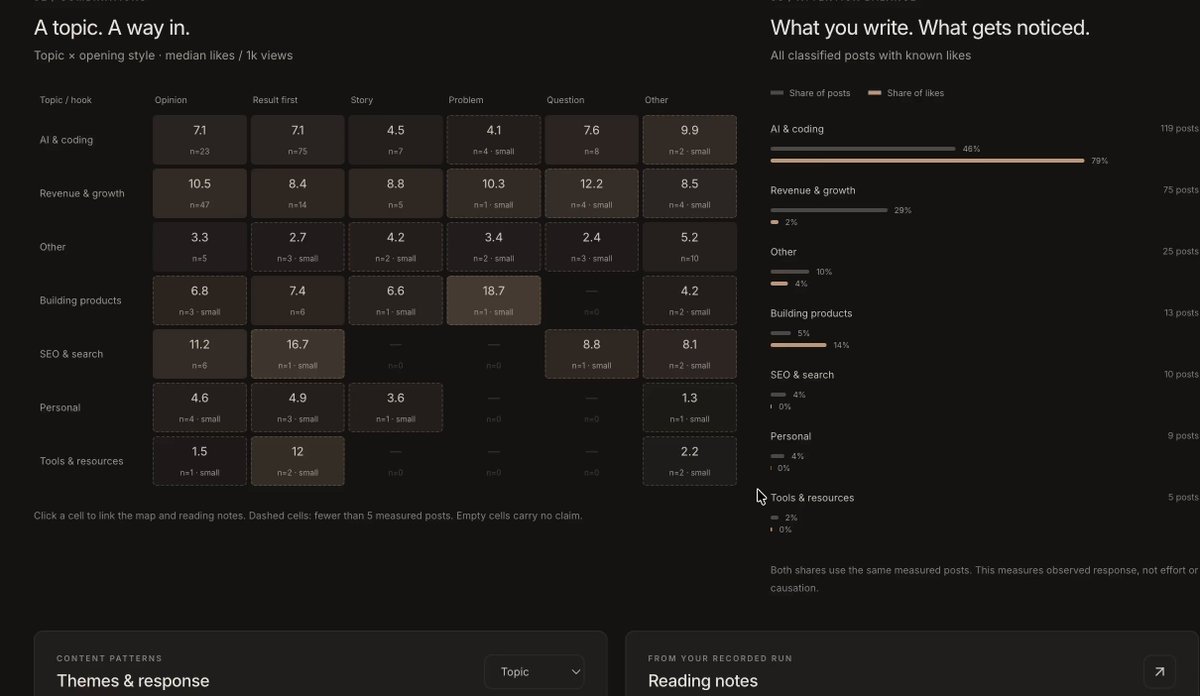
Task: Select the SEO & search Question cell
Action: 592,354
